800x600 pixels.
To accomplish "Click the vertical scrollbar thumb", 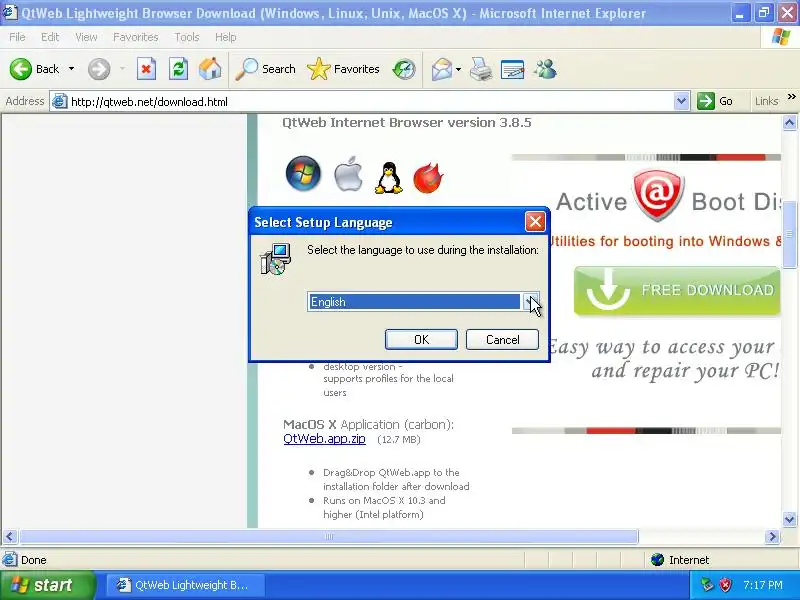I will point(789,234).
